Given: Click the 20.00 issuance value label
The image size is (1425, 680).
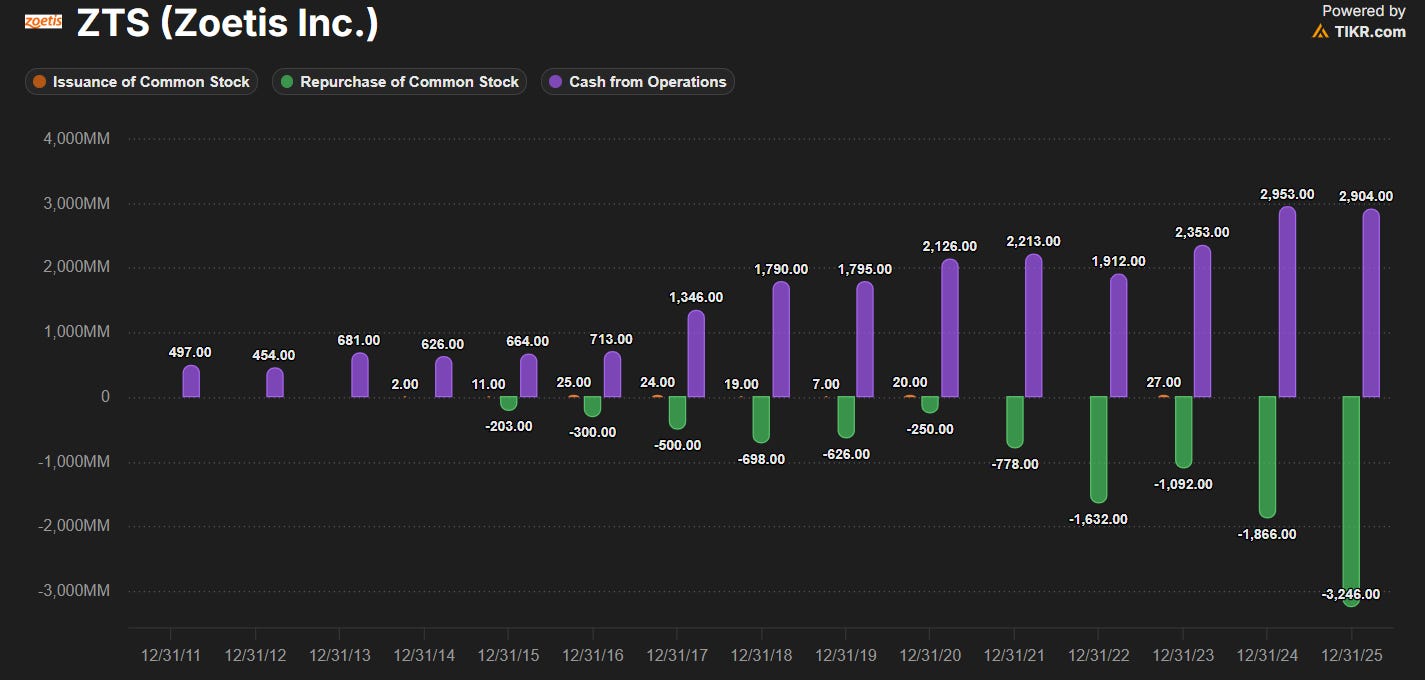Looking at the screenshot, I should 911,383.
